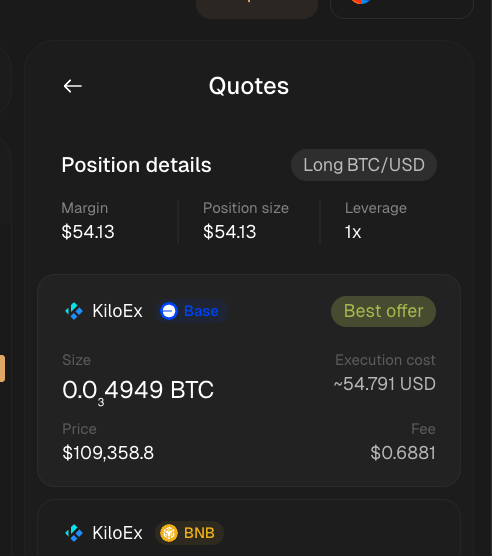Click the Position size value
Screen dimensions: 492x556
tap(230, 232)
